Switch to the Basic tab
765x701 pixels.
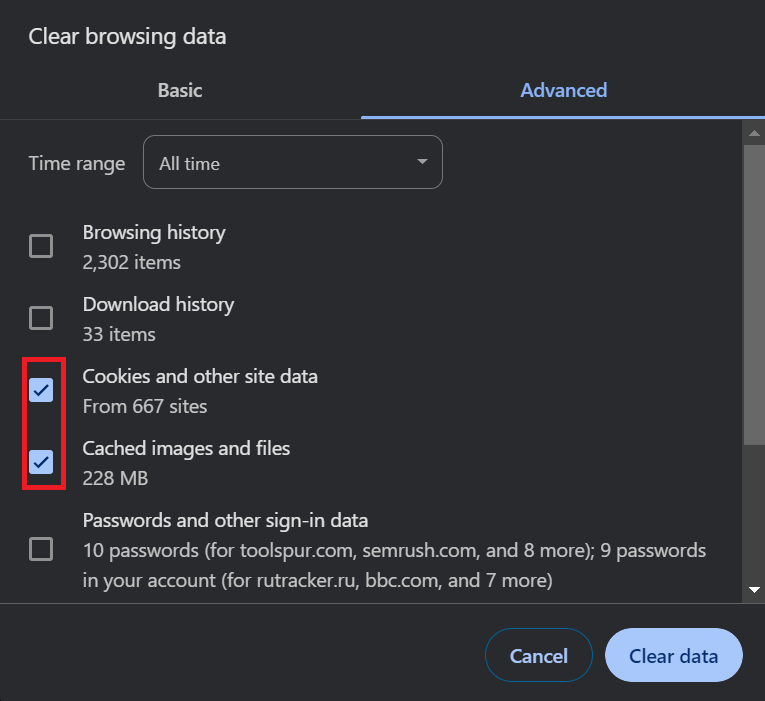pyautogui.click(x=180, y=90)
